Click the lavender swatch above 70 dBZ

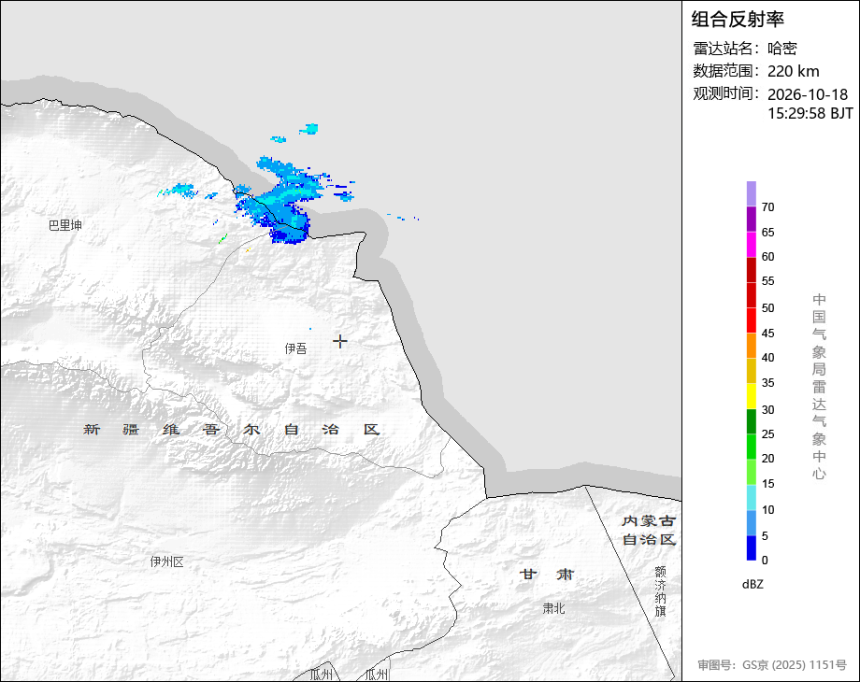click(x=751, y=194)
